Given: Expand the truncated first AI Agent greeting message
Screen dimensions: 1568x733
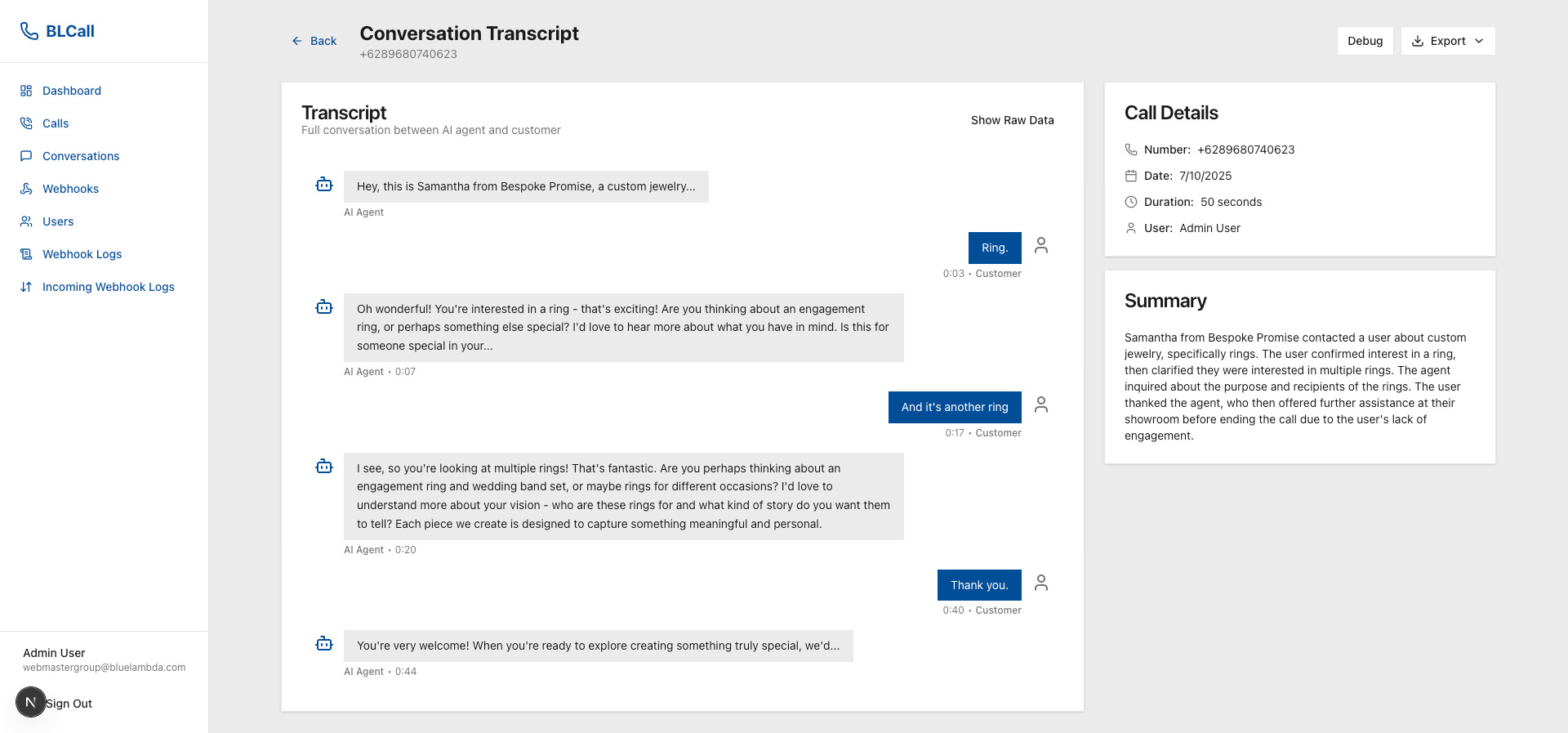Looking at the screenshot, I should 525,186.
